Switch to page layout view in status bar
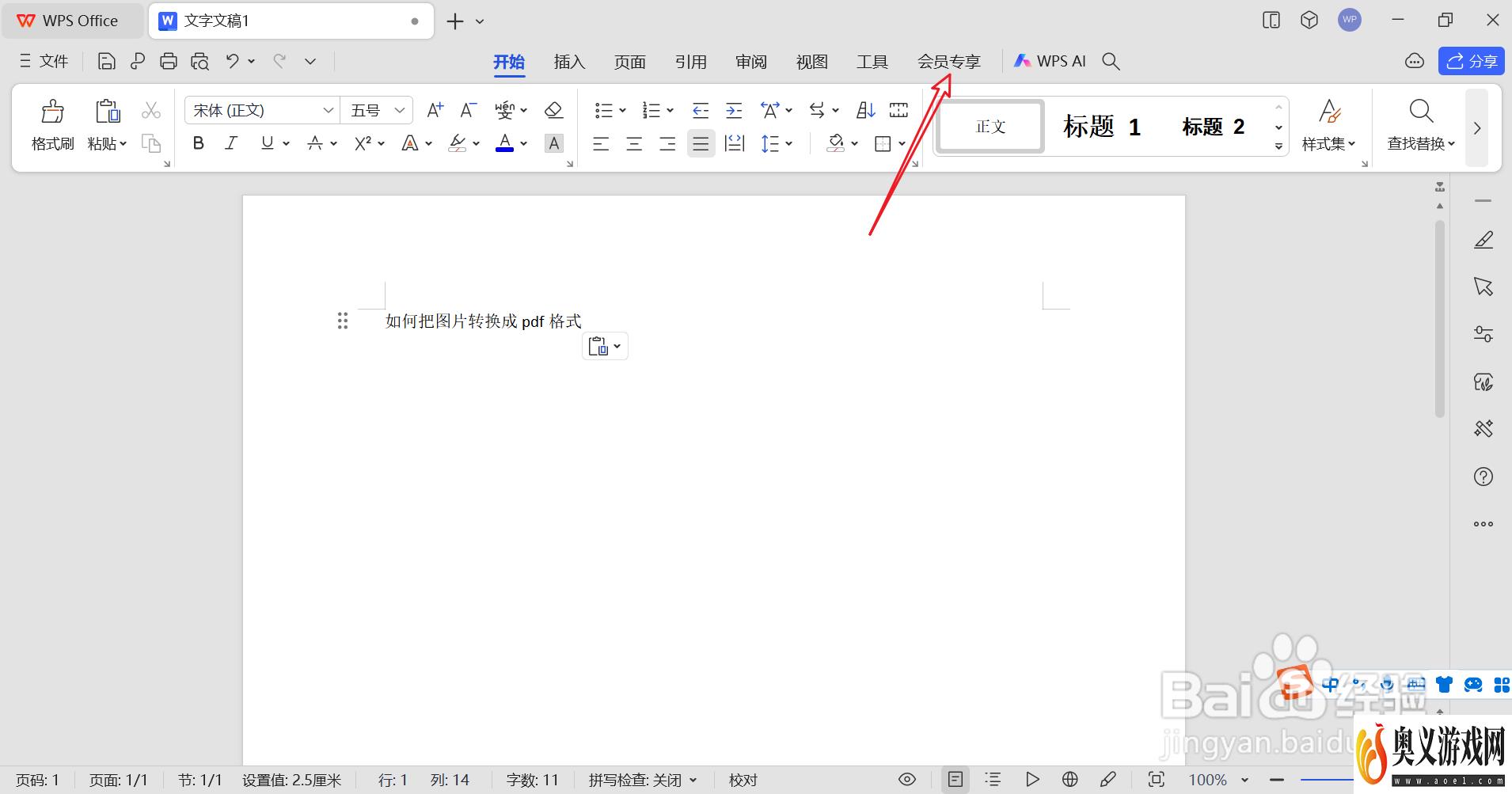Viewport: 1512px width, 794px height. [x=955, y=780]
